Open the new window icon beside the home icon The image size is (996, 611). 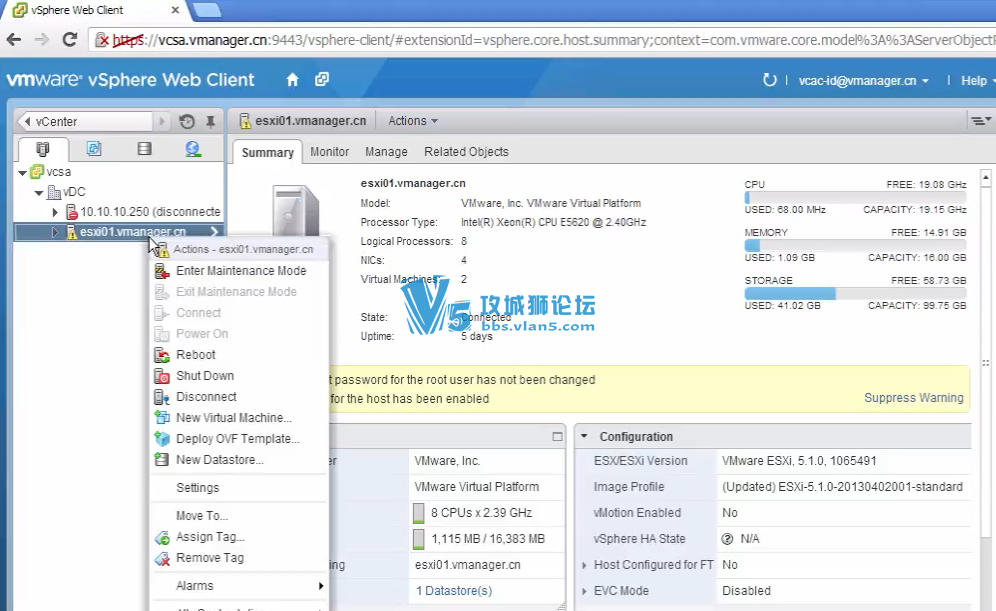tap(322, 79)
